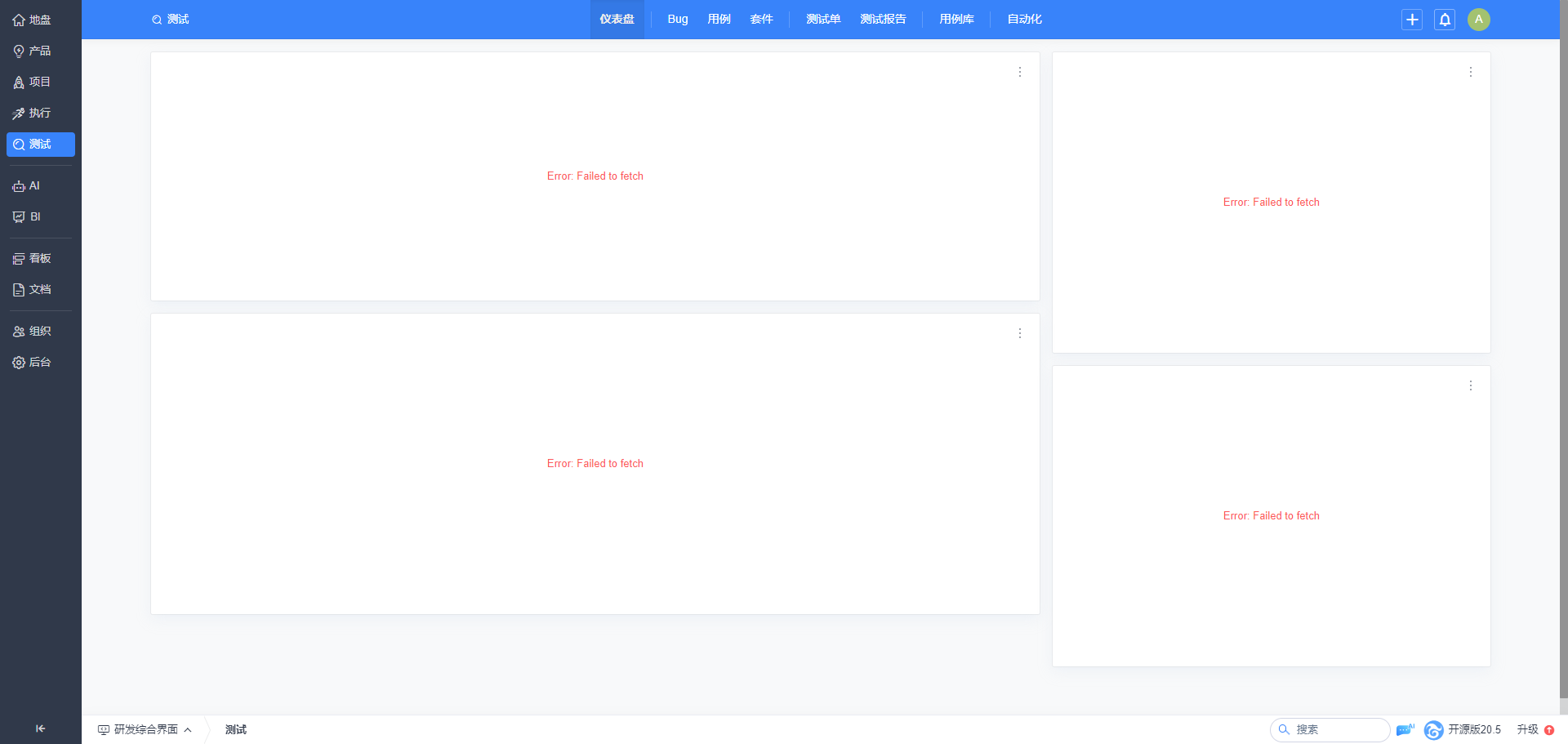Open 项目 section in sidebar
Screen dimensions: 1568x744
pyautogui.click(x=40, y=82)
